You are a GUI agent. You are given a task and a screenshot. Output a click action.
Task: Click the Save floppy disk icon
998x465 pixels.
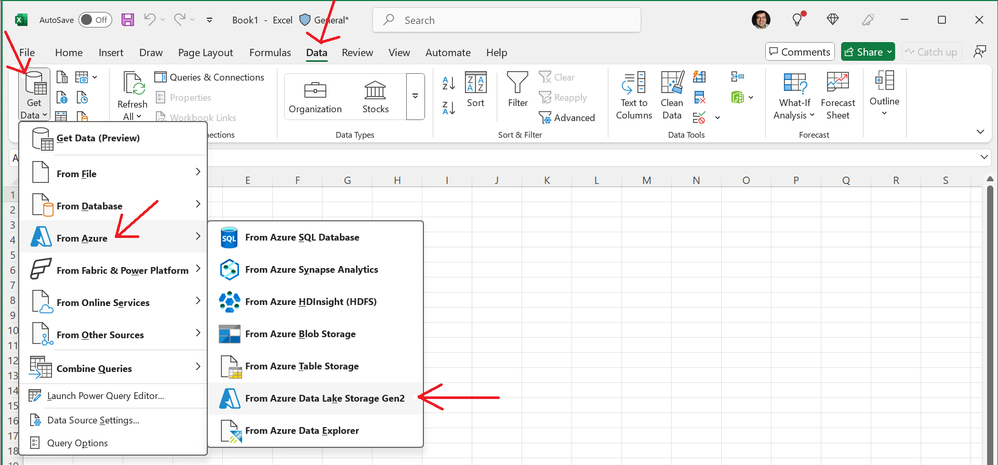point(127,20)
